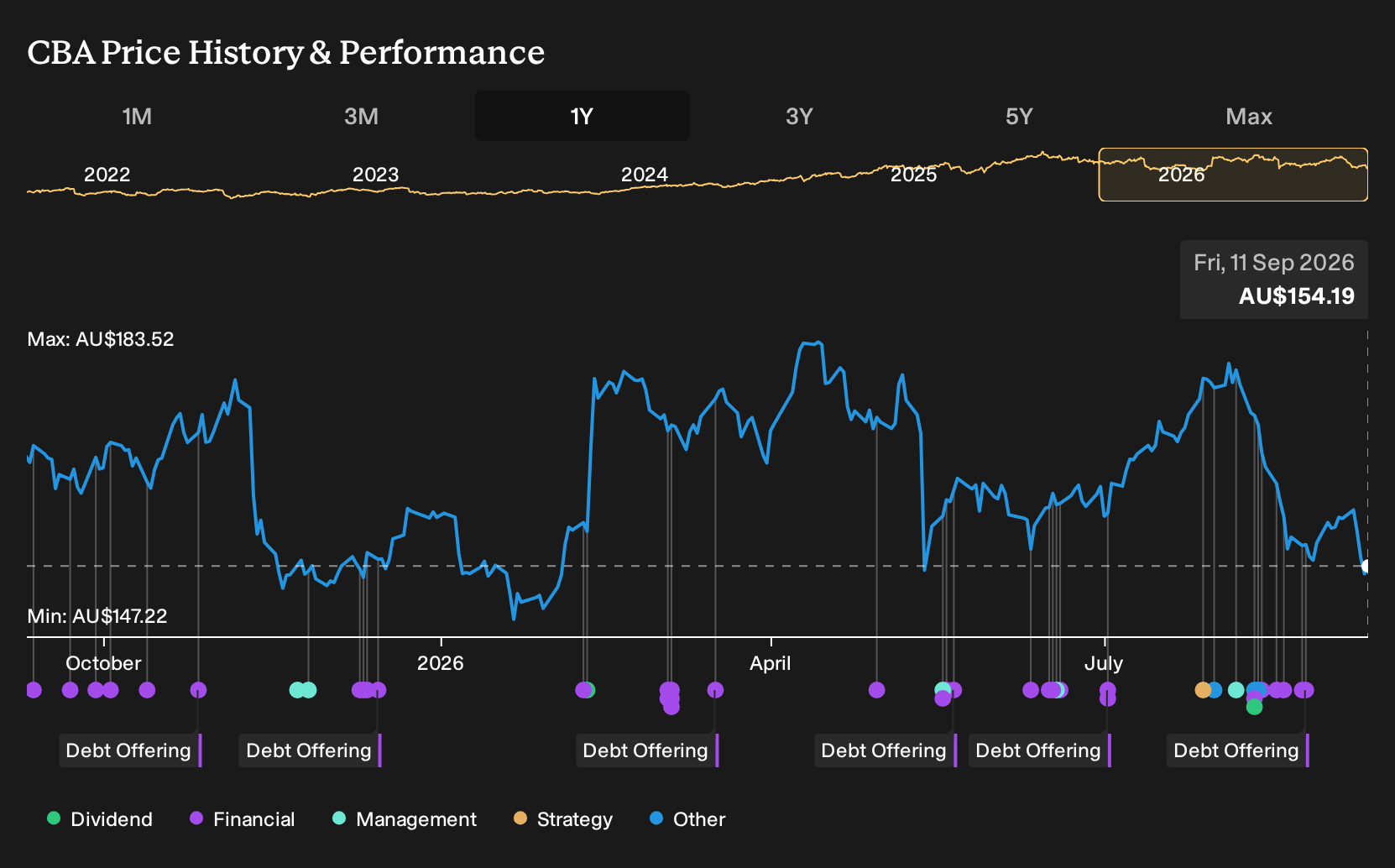Click the Min: AU$147.22 label

(x=97, y=616)
